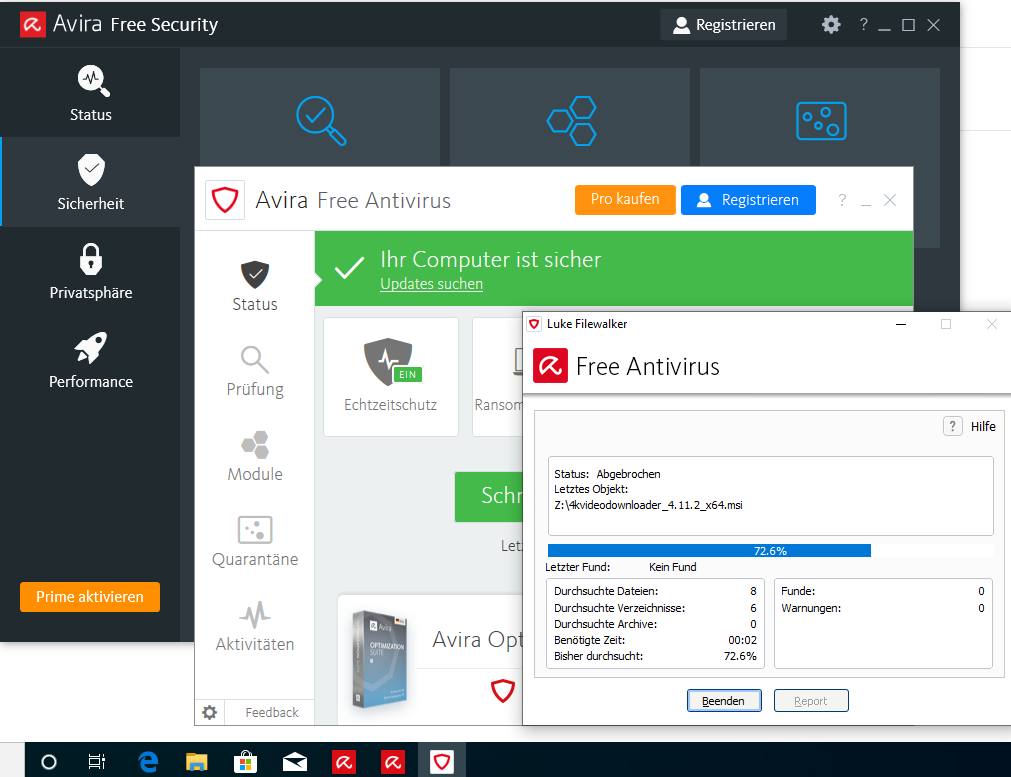This screenshot has width=1011, height=777.
Task: Open Prüfung in Free Antivirus sidebar
Action: click(x=255, y=372)
